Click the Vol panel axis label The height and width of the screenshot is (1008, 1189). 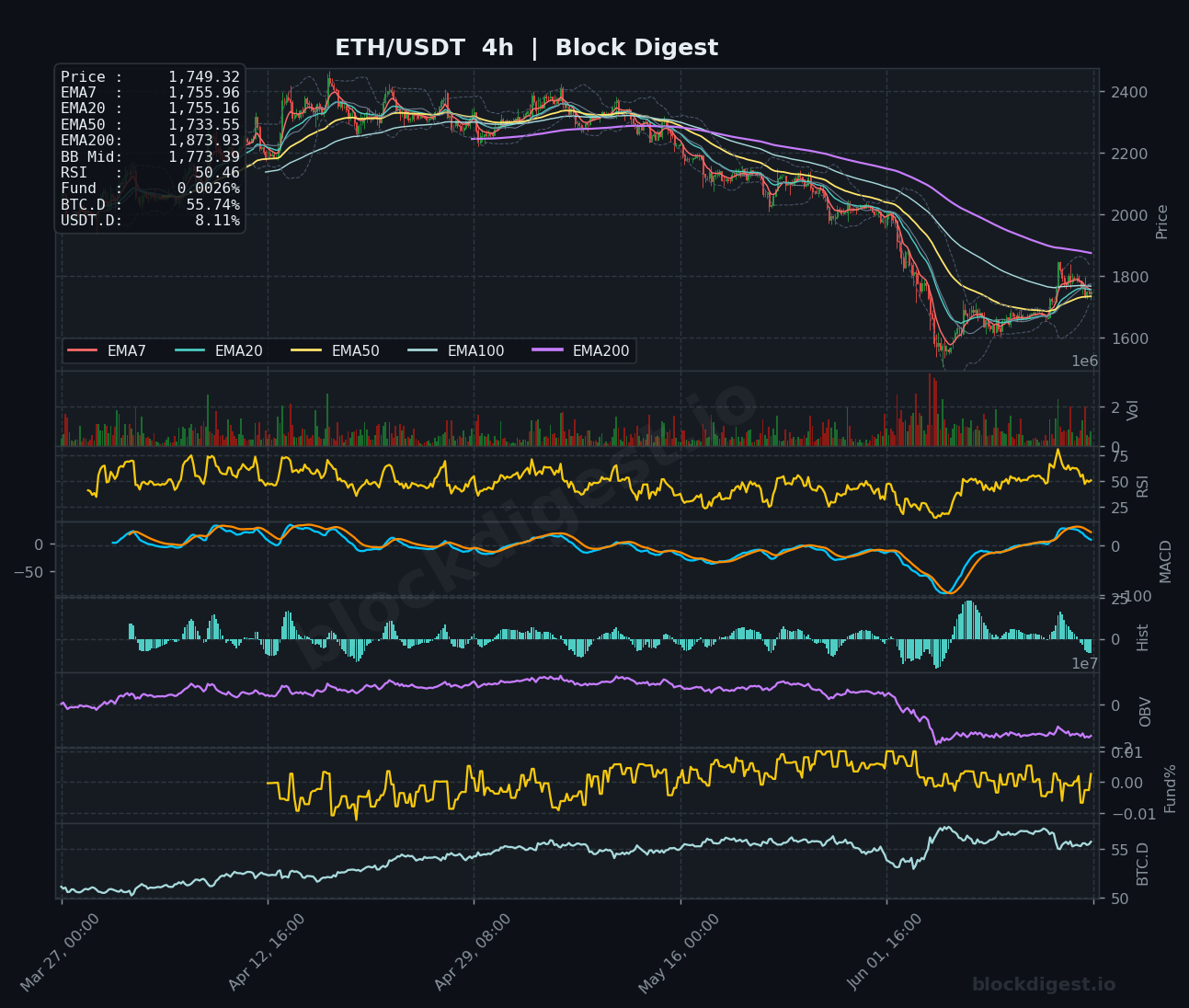tap(1133, 410)
